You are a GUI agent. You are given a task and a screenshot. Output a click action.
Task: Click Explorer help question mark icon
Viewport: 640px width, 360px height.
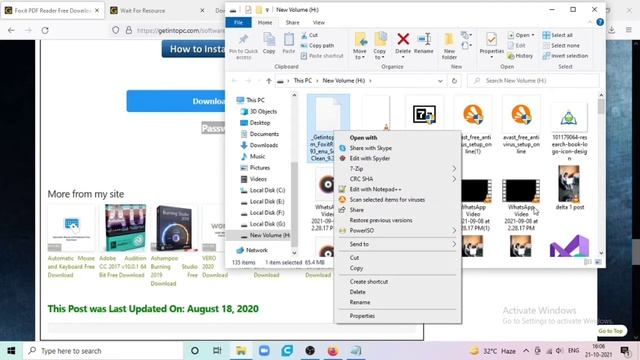click(600, 22)
